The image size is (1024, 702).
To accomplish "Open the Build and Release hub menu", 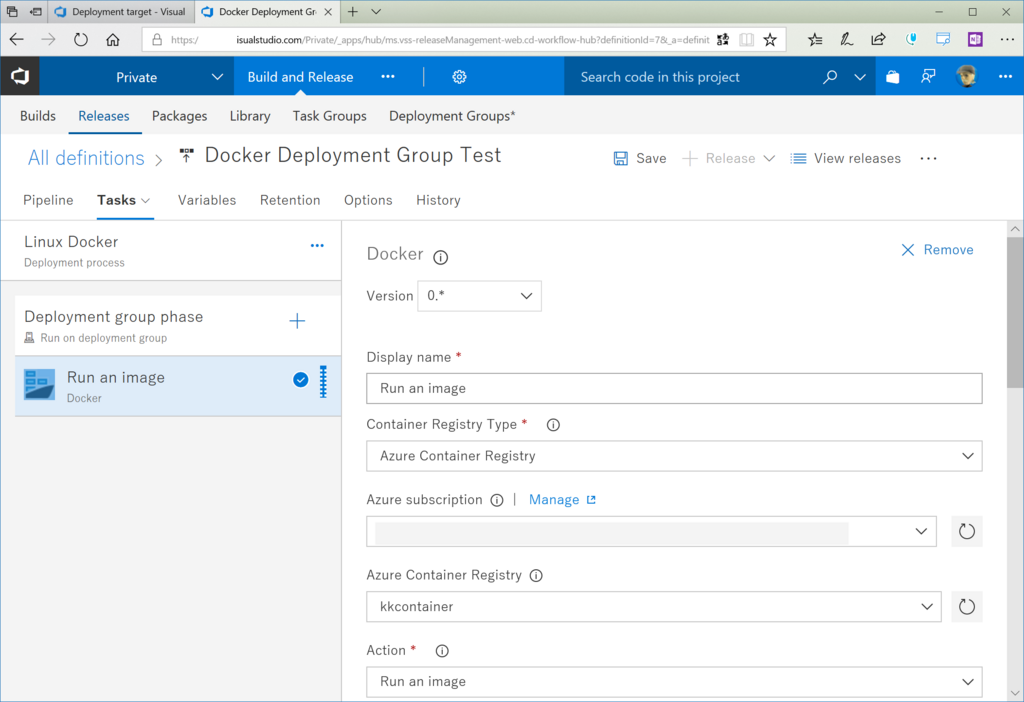I will 300,77.
